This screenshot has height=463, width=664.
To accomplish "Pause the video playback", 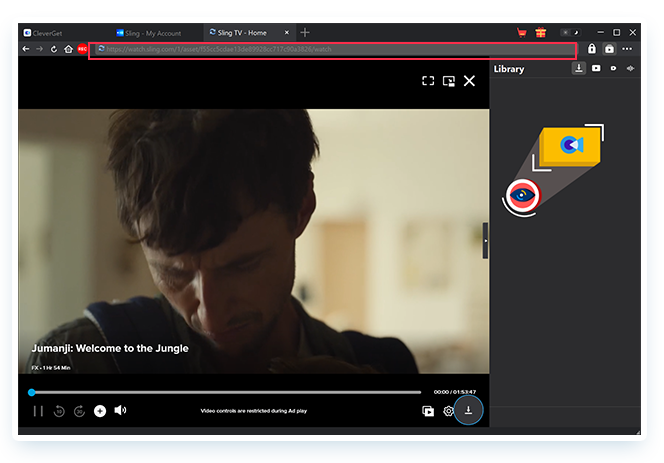I will tap(38, 411).
